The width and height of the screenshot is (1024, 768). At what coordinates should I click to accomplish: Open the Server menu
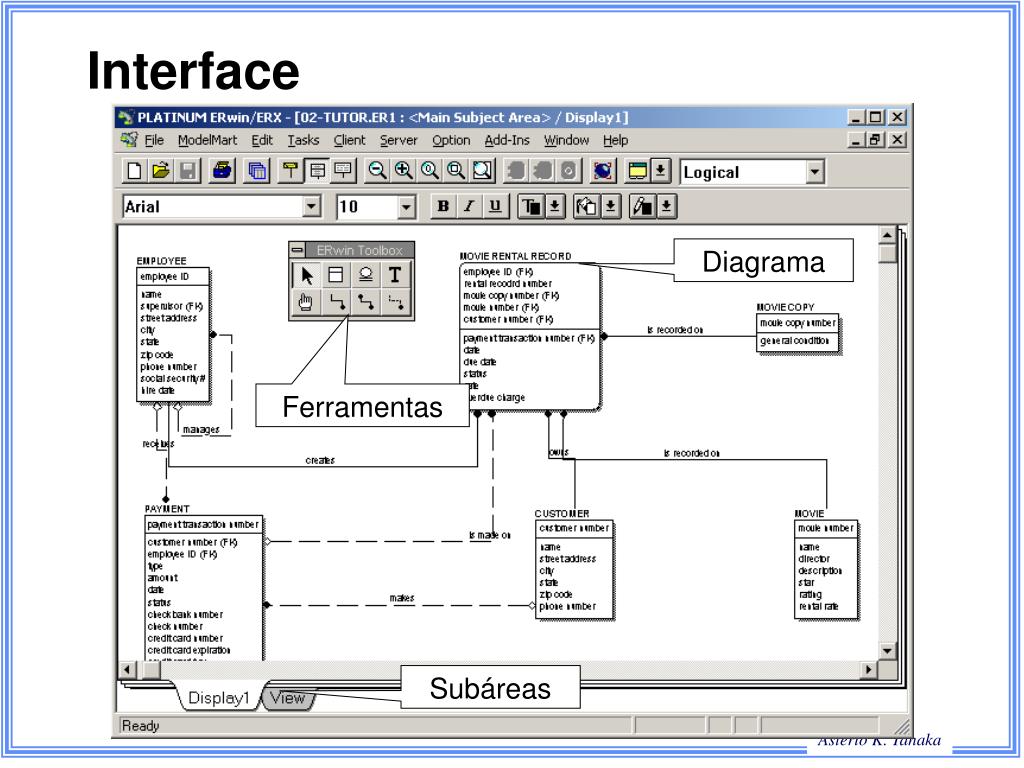[398, 140]
